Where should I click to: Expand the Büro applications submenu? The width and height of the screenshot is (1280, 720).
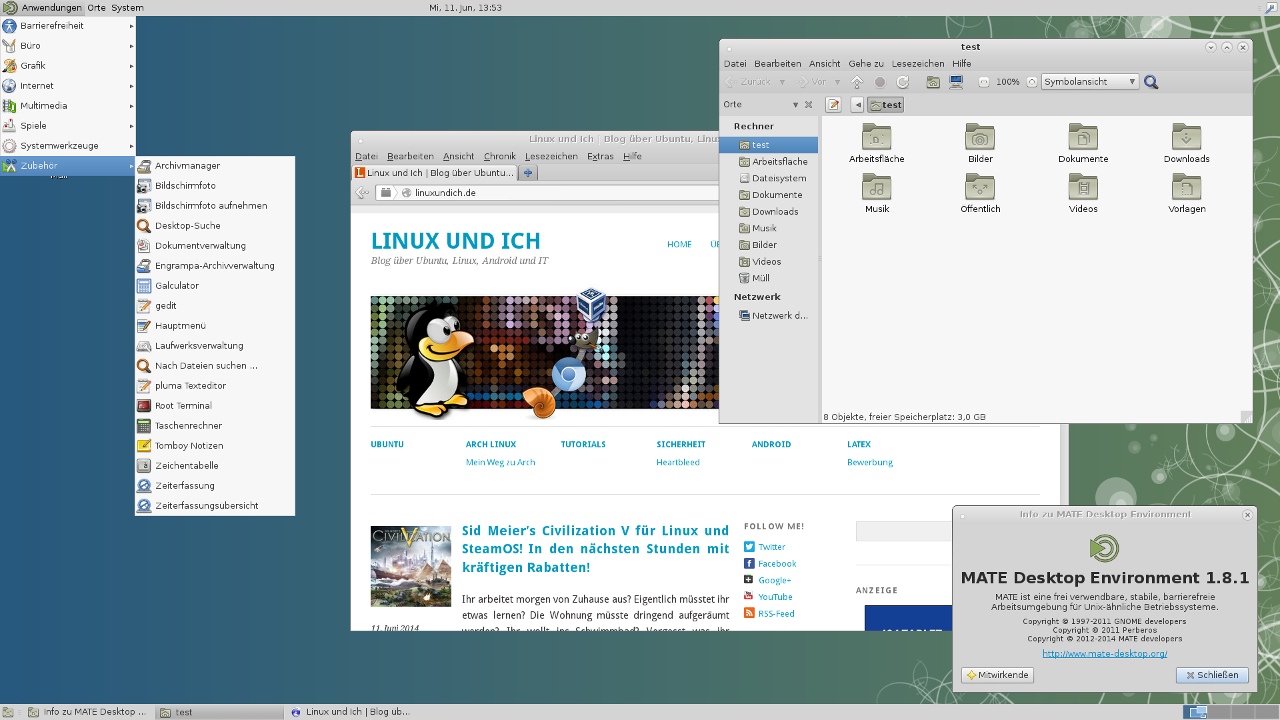click(68, 45)
